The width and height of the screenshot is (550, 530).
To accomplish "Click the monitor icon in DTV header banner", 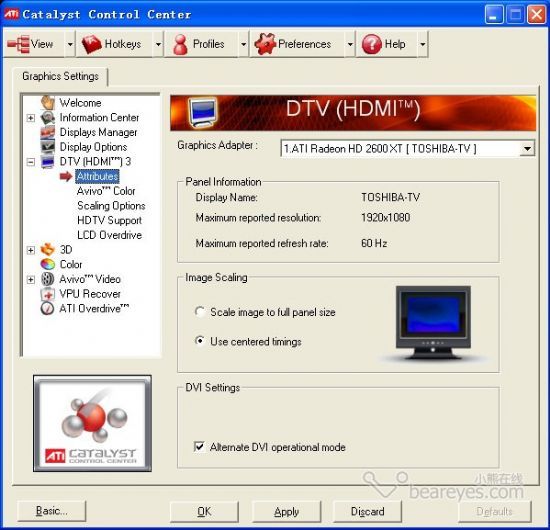I will tap(203, 113).
